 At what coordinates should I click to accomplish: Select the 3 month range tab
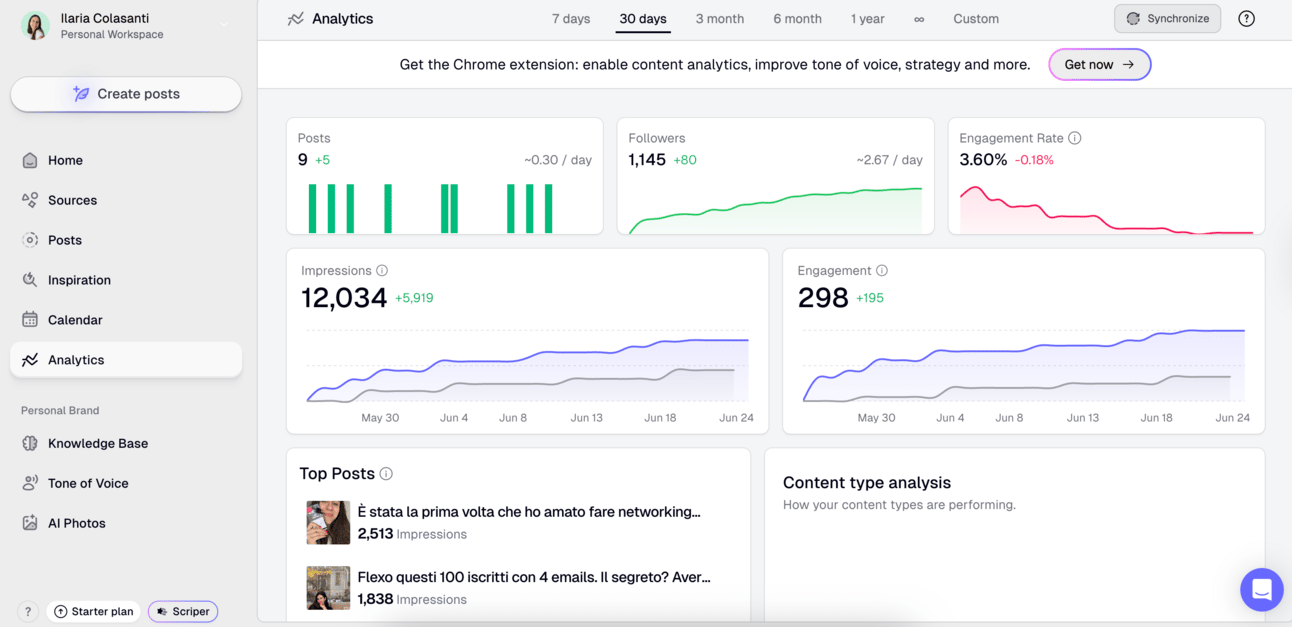tap(720, 19)
